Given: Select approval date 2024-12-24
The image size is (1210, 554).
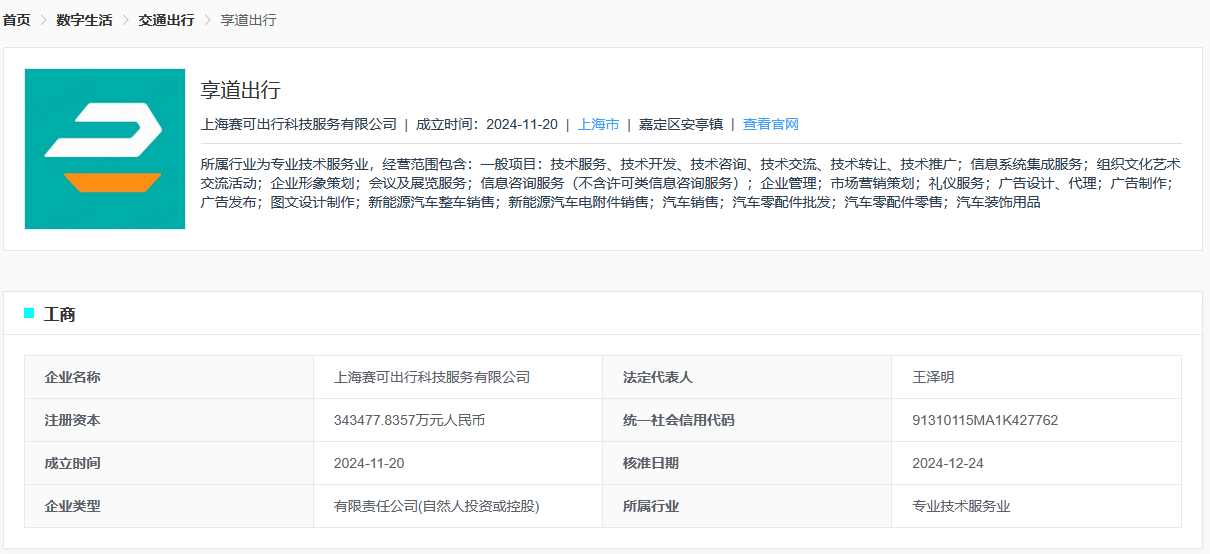Looking at the screenshot, I should [x=948, y=464].
